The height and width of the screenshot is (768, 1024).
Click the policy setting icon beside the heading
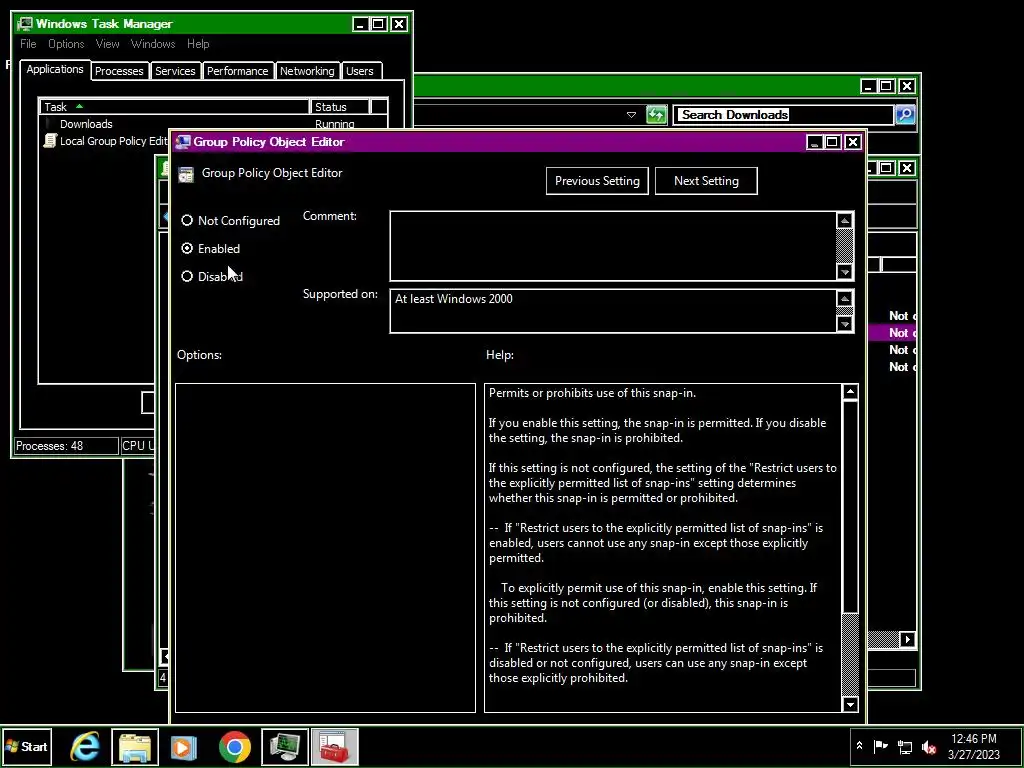click(x=186, y=174)
